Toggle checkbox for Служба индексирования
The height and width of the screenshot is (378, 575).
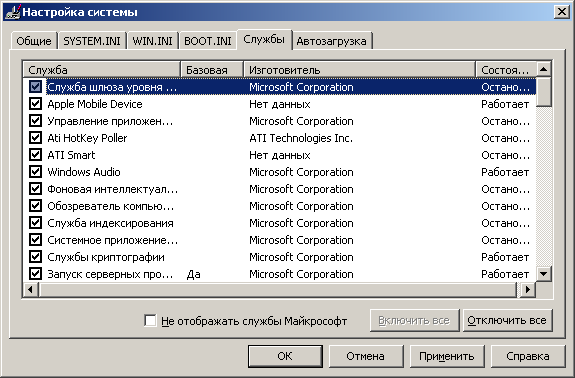coord(35,223)
